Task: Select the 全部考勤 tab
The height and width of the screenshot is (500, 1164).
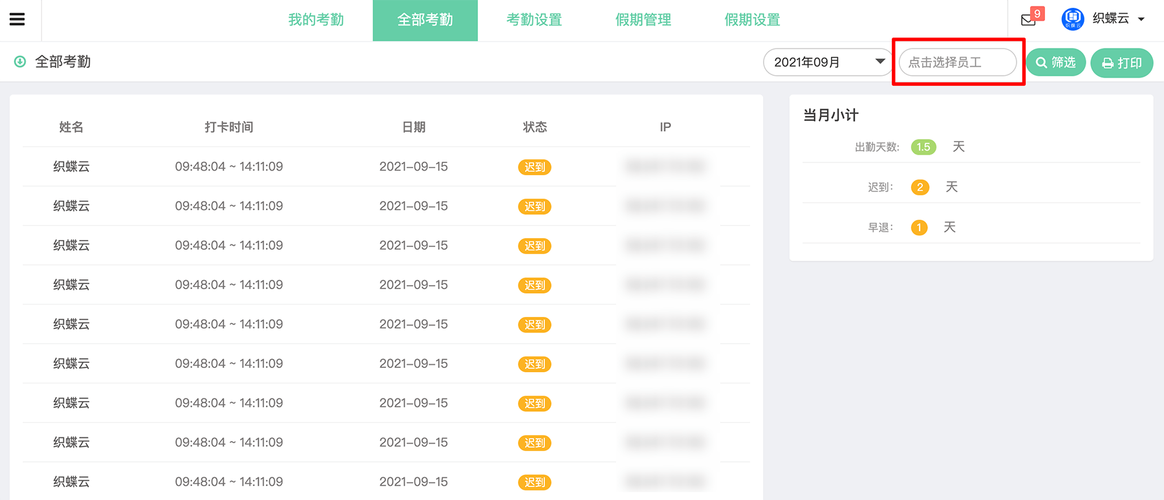Action: click(425, 20)
